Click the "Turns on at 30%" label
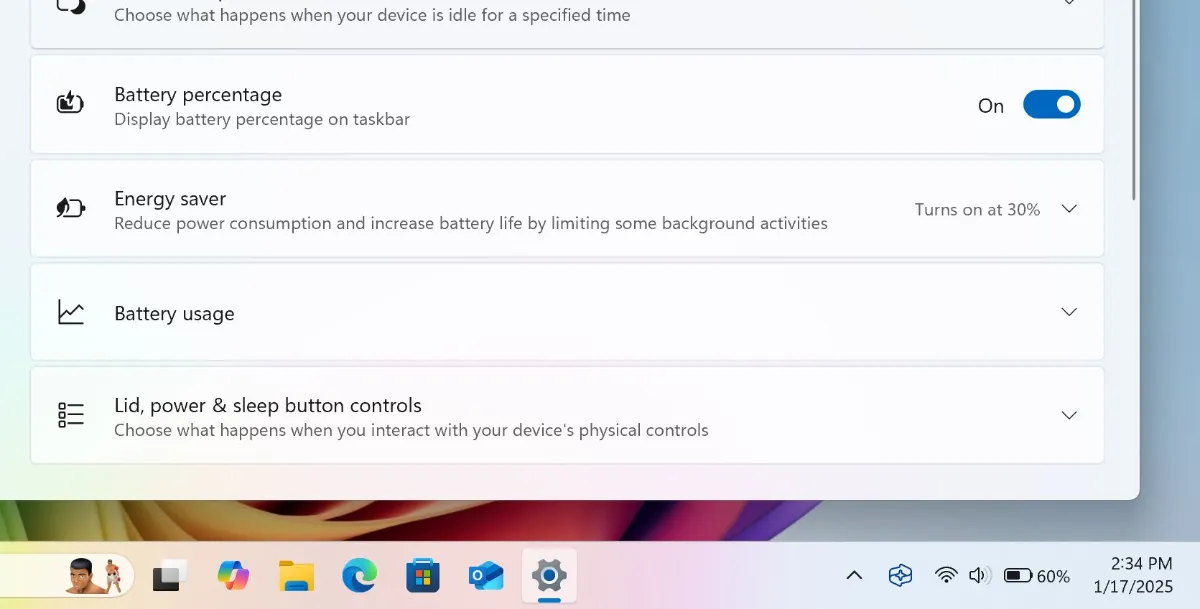 click(977, 209)
